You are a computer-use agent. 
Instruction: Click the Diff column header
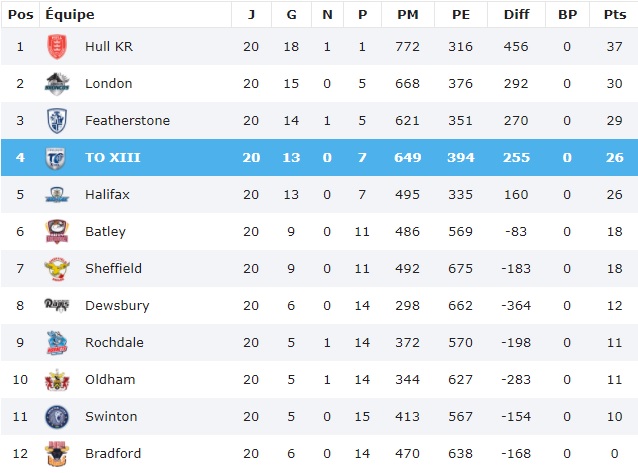point(517,15)
